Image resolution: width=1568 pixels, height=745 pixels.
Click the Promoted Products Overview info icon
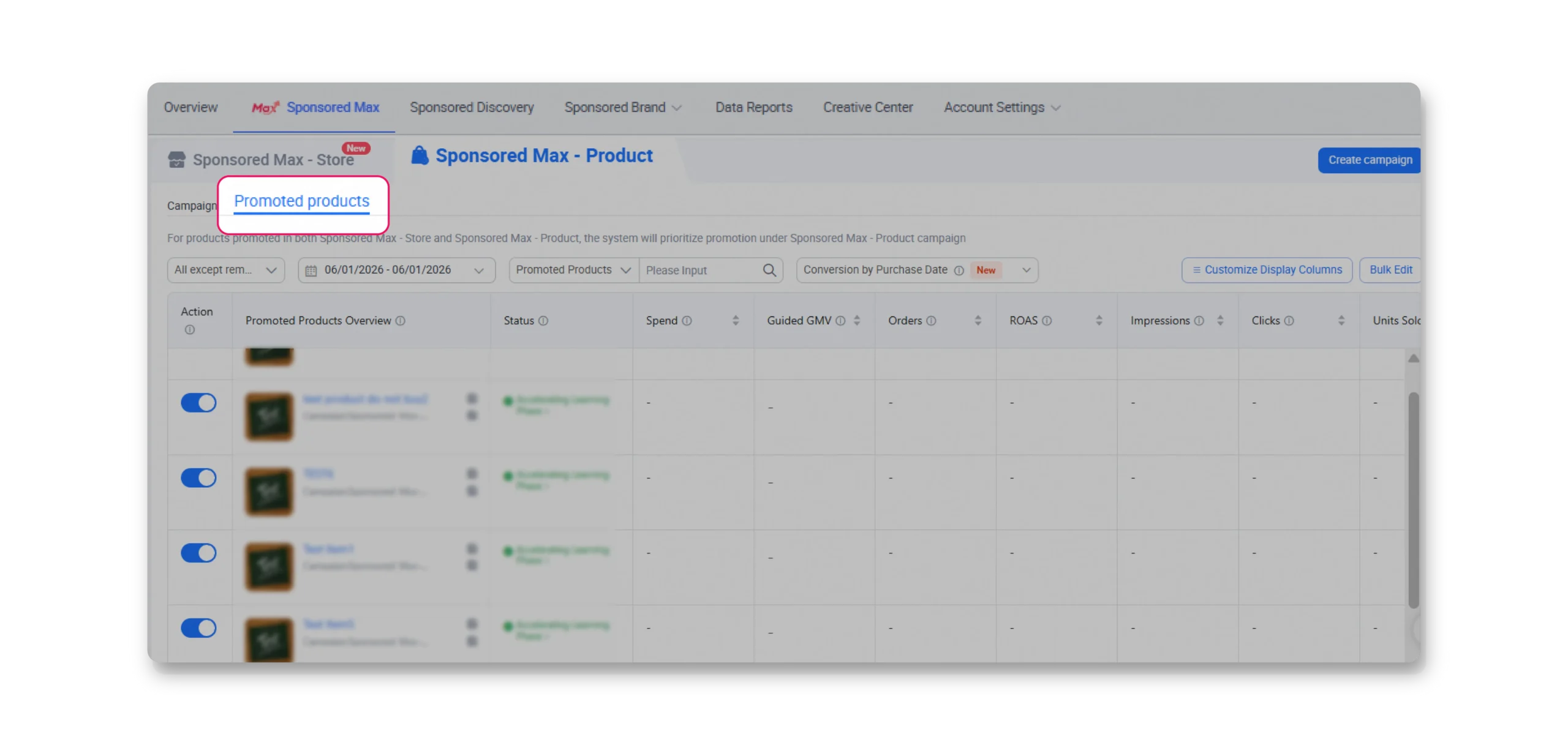pos(400,321)
